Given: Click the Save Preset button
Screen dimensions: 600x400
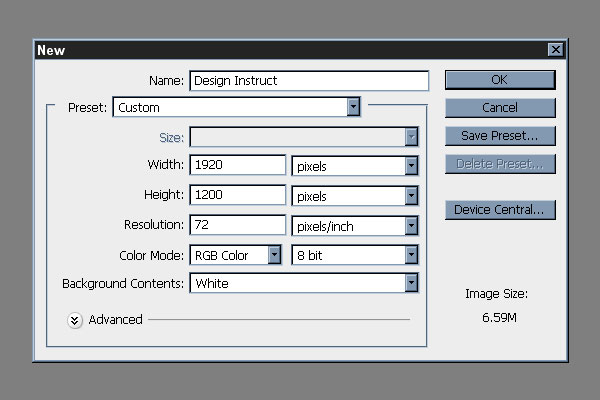Looking at the screenshot, I should [500, 136].
